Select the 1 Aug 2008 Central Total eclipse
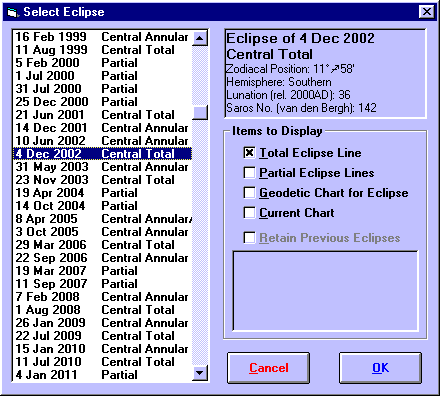The height and width of the screenshot is (396, 440). pyautogui.click(x=102, y=310)
